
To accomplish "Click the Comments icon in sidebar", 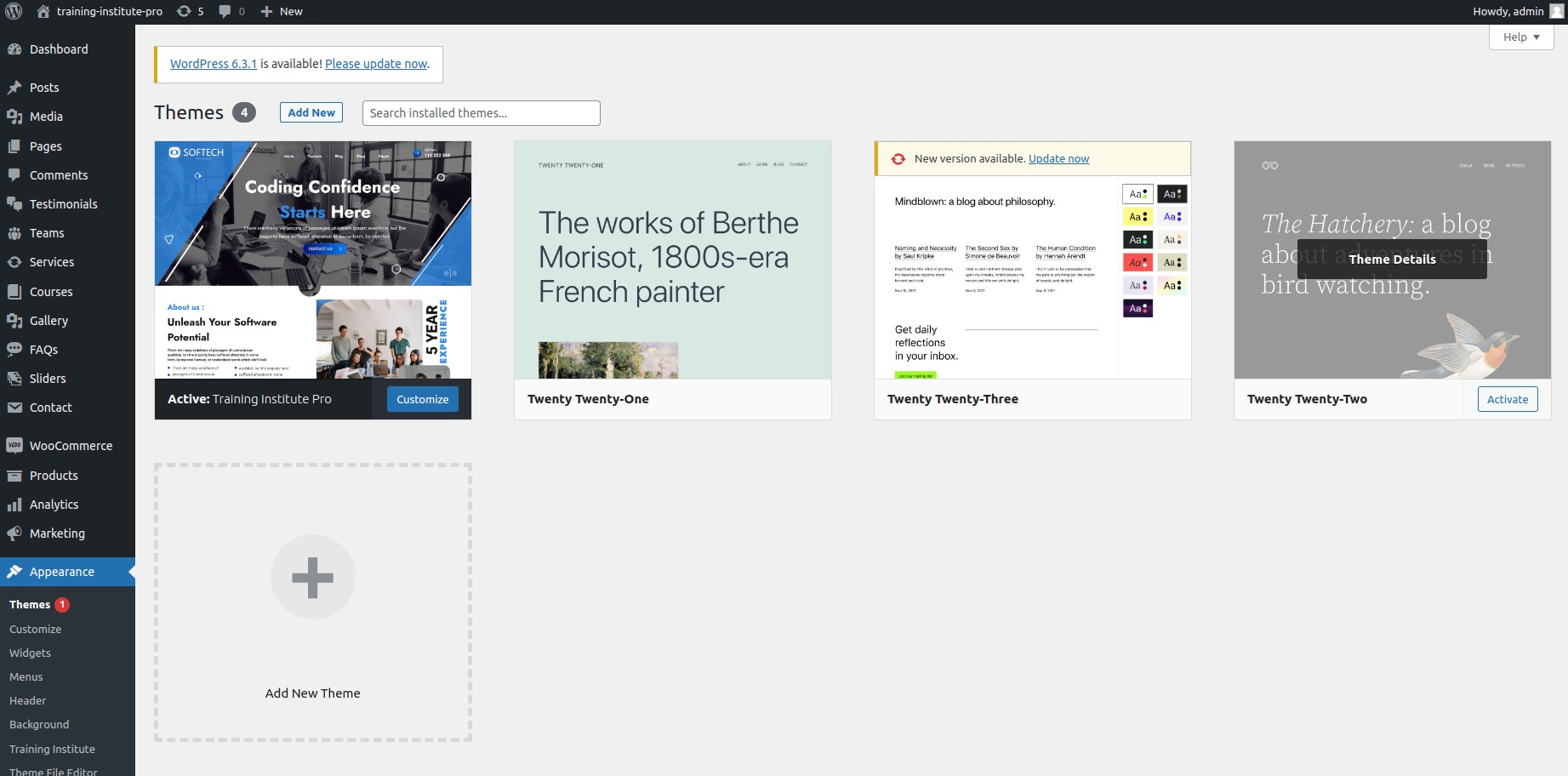I will pyautogui.click(x=14, y=175).
